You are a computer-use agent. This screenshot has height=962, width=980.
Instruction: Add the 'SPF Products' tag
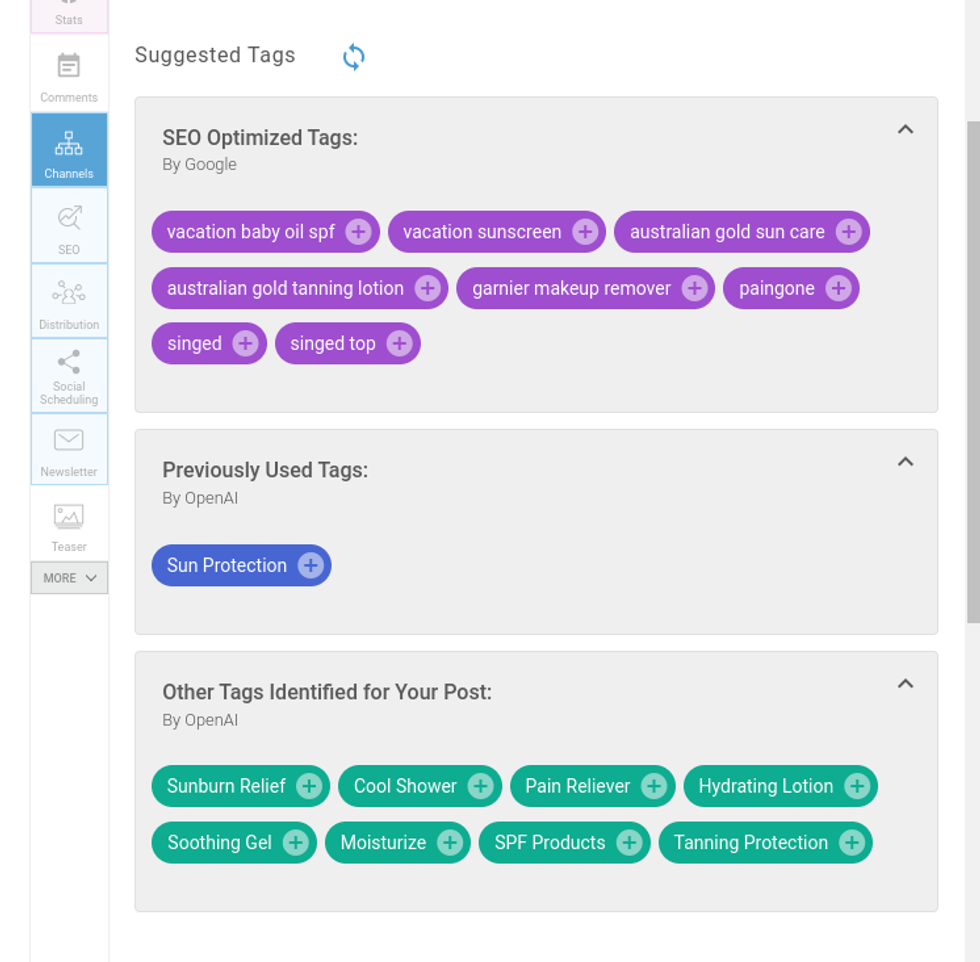click(628, 843)
